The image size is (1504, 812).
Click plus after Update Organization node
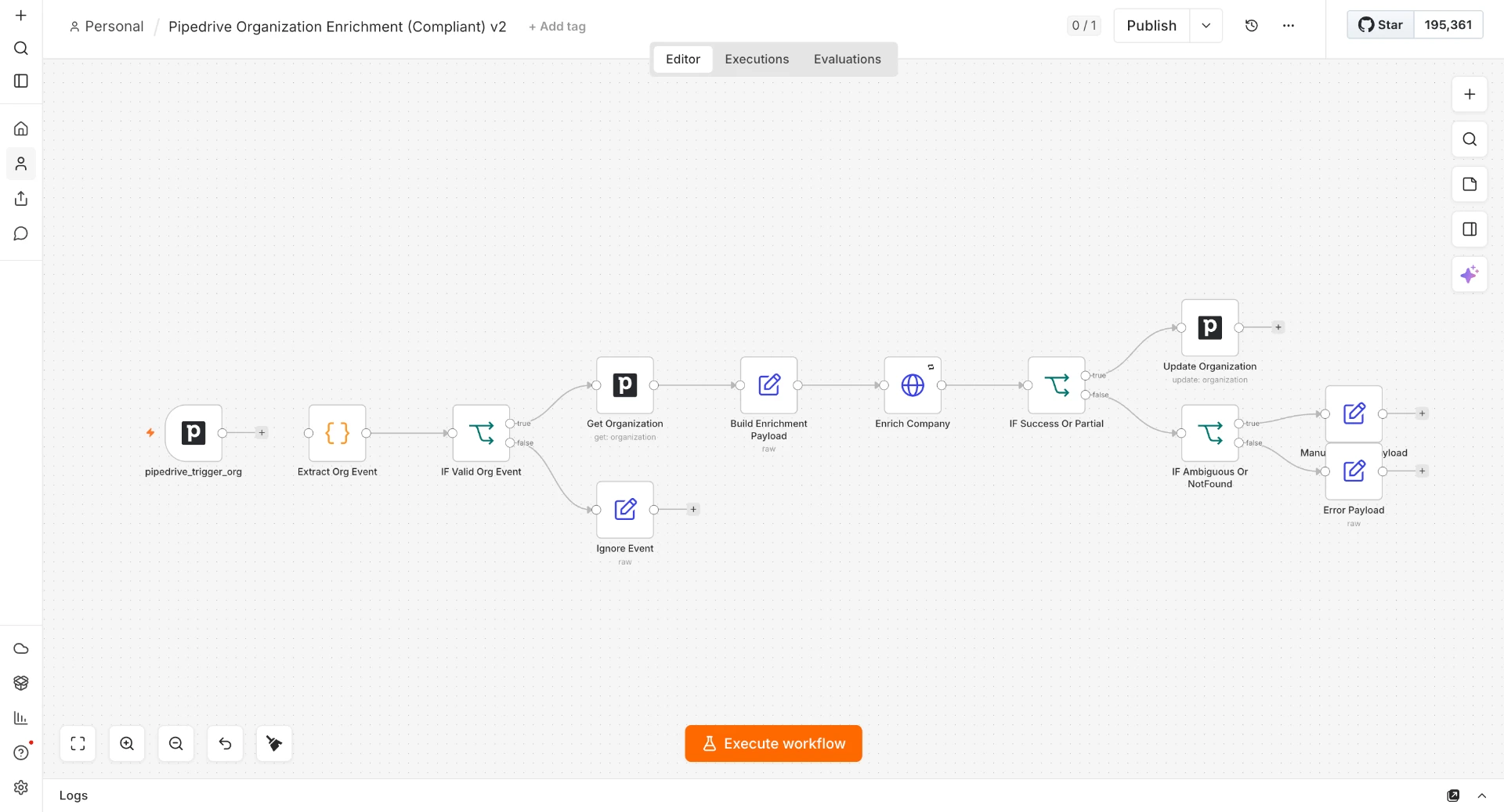(x=1278, y=327)
